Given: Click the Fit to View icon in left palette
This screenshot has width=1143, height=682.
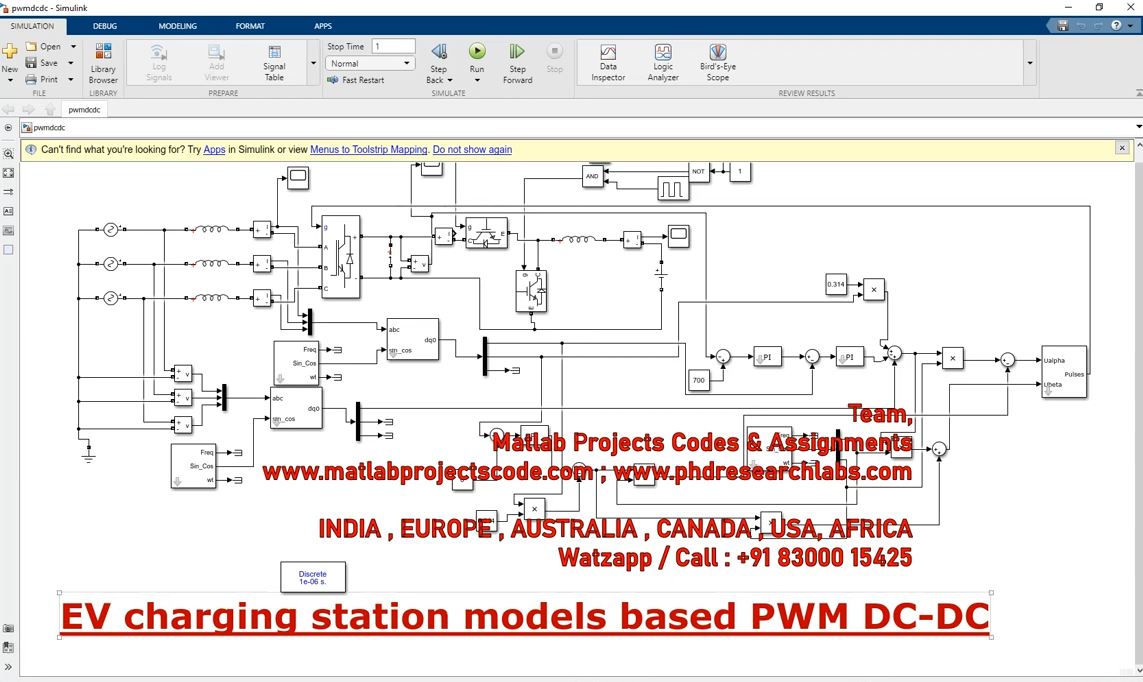Looking at the screenshot, I should (x=9, y=173).
